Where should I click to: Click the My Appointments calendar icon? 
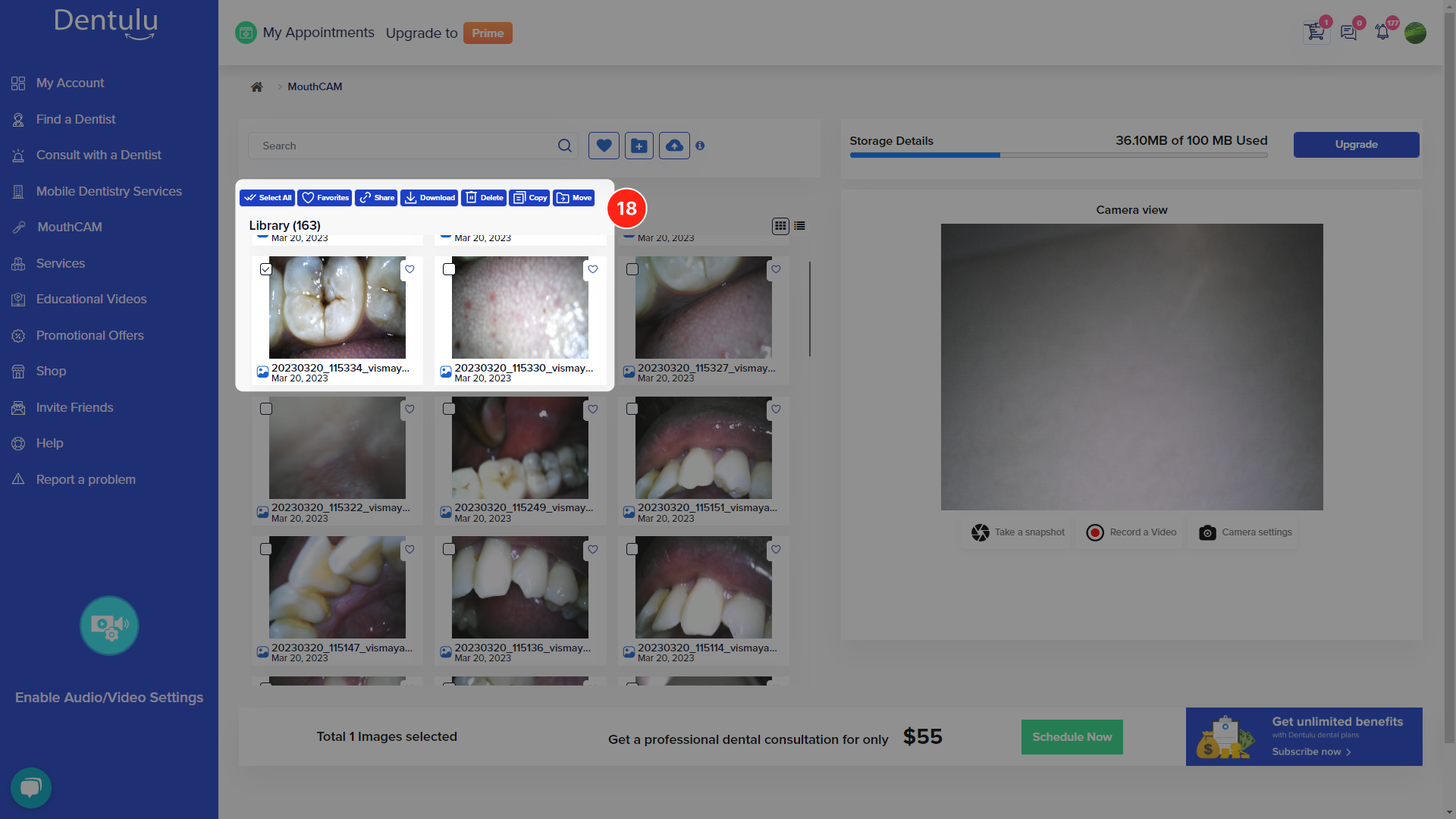click(246, 33)
